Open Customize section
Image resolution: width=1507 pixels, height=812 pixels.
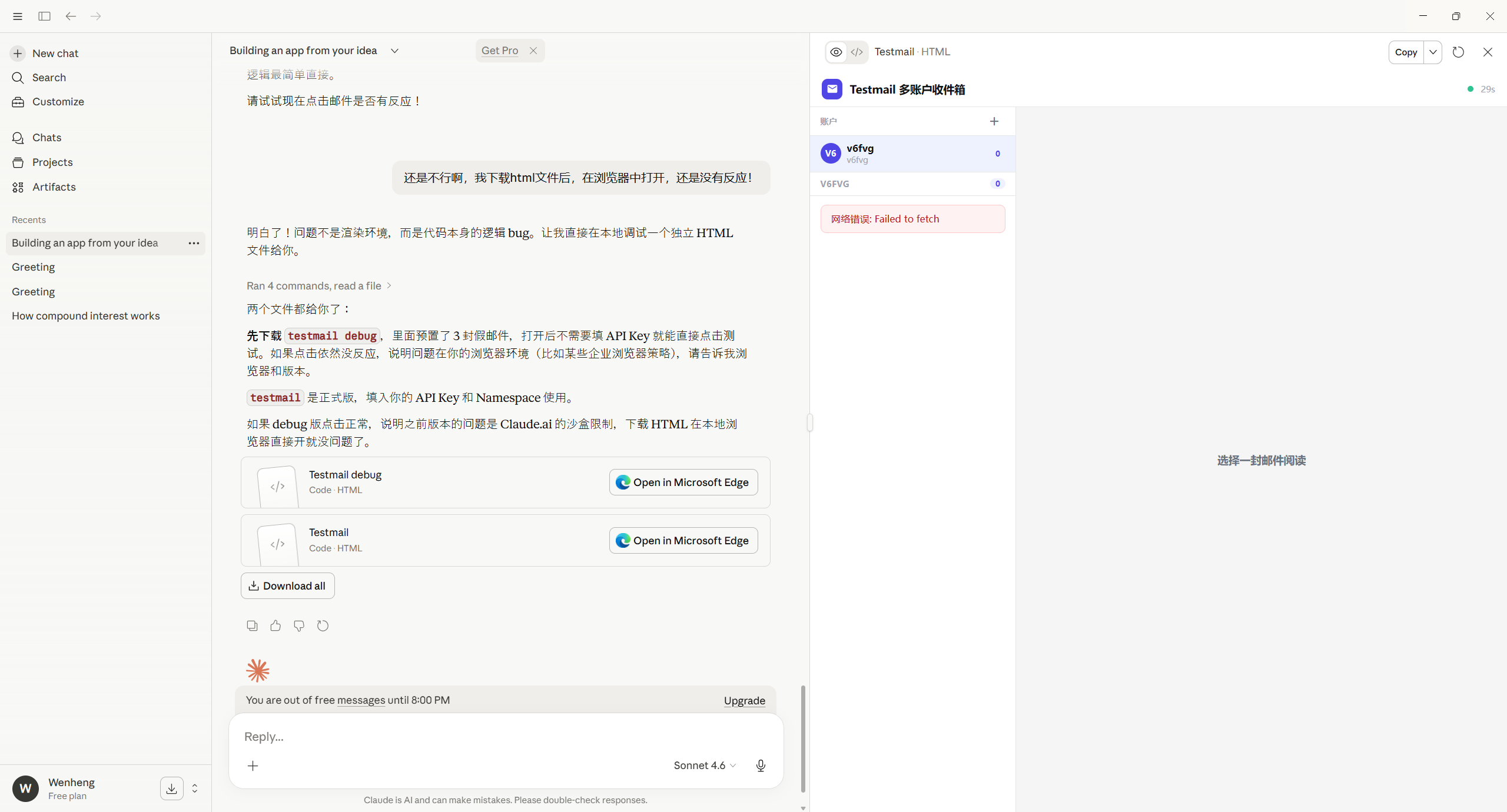105,102
